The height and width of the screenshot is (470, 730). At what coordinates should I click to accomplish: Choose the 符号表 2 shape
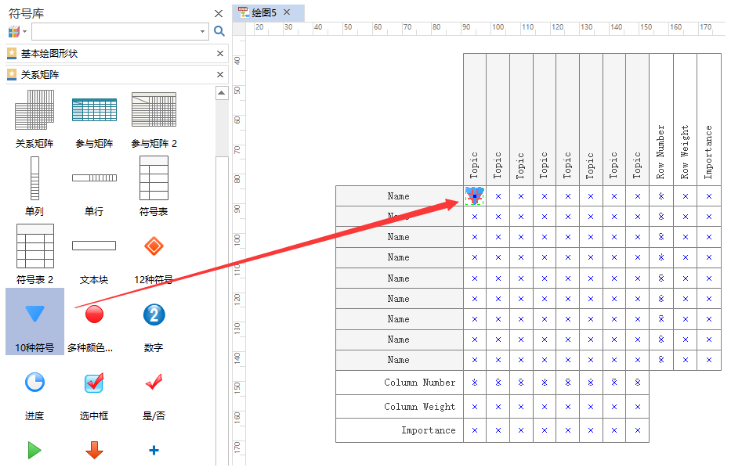click(35, 246)
